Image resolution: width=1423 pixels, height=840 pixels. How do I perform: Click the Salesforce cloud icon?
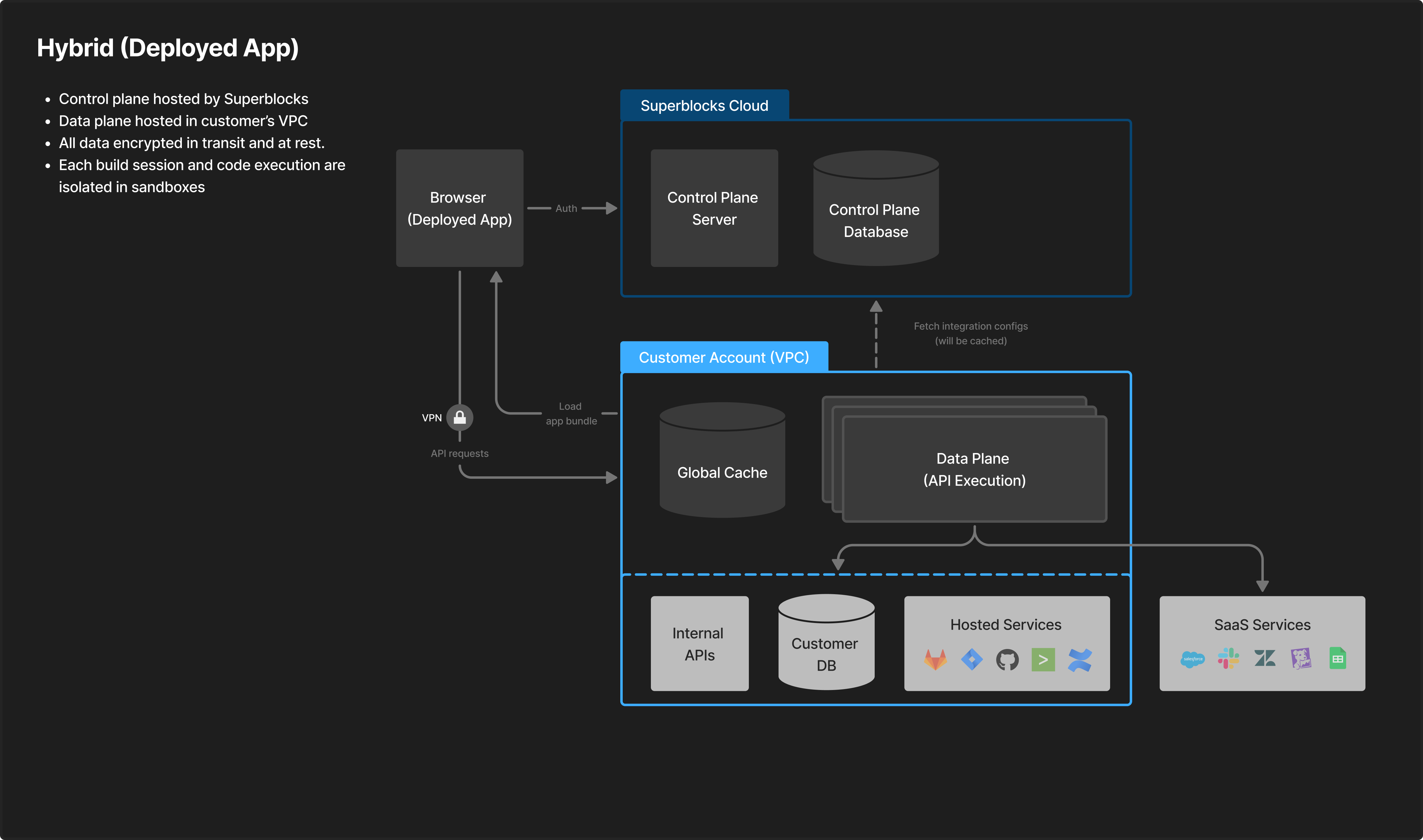[x=1192, y=659]
